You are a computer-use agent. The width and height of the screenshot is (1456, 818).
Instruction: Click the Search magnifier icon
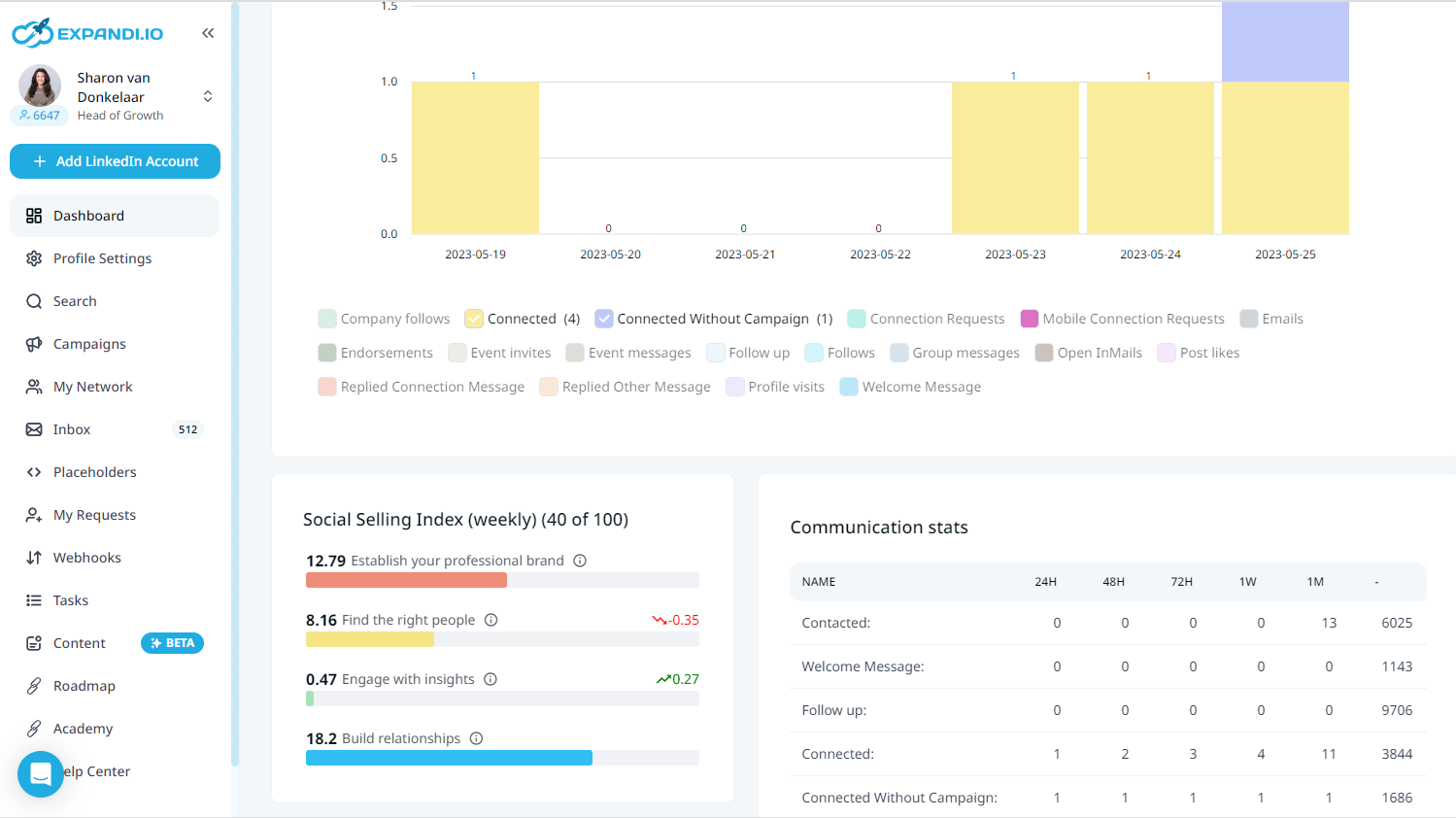[x=34, y=301]
